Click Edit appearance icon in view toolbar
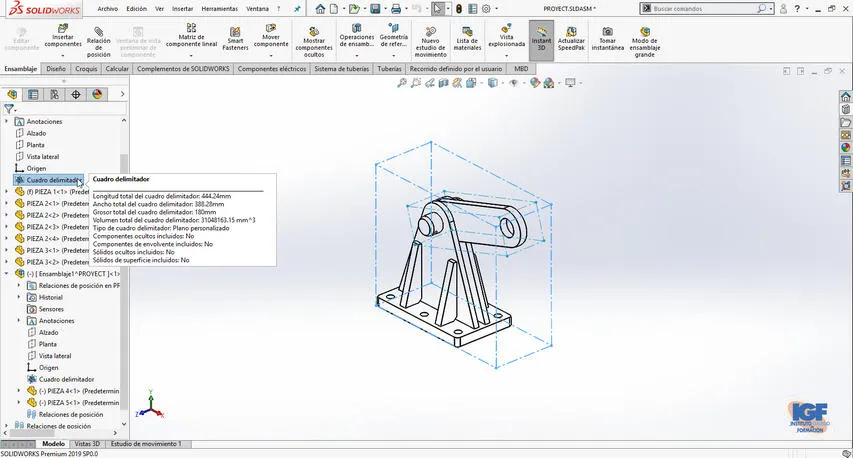Image resolution: width=853 pixels, height=458 pixels. [x=535, y=83]
